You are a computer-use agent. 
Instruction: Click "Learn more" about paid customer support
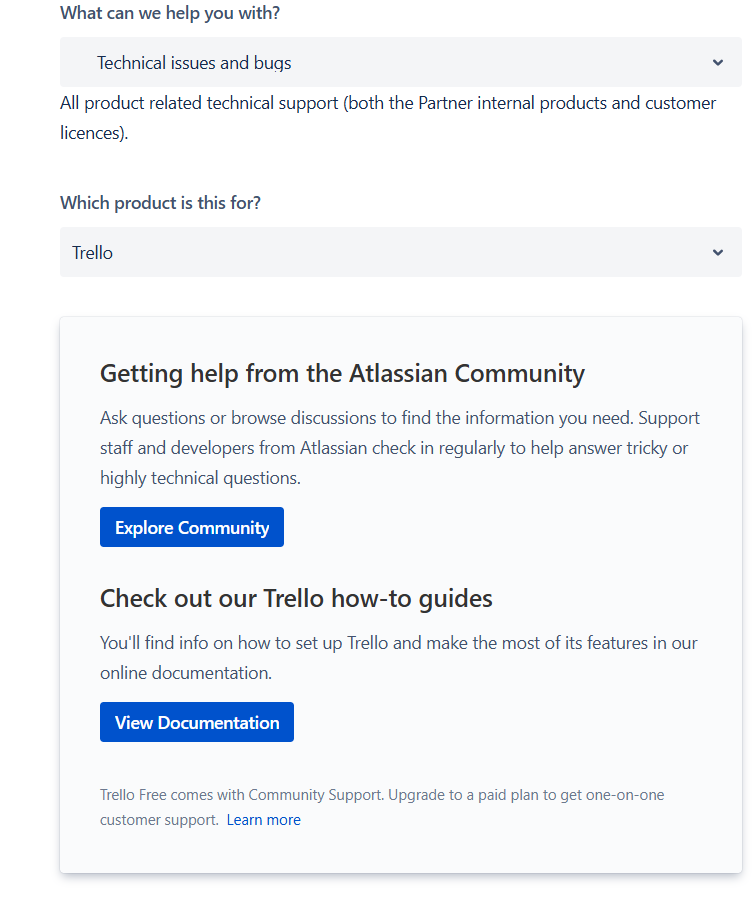263,819
